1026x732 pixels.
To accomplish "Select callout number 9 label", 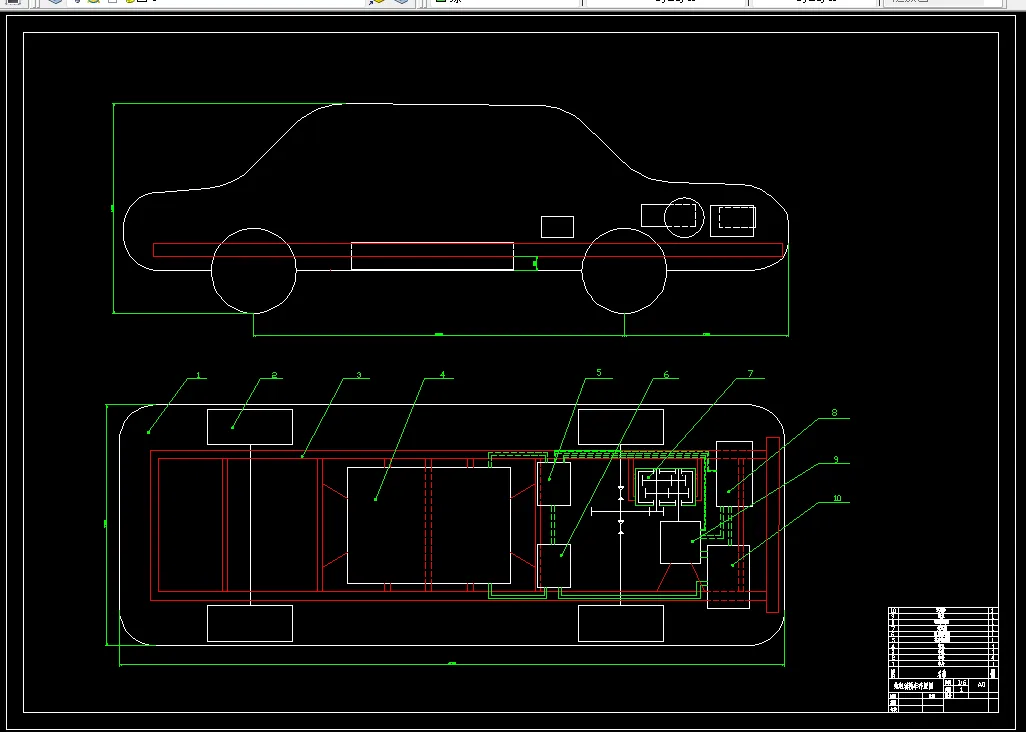I will (836, 460).
